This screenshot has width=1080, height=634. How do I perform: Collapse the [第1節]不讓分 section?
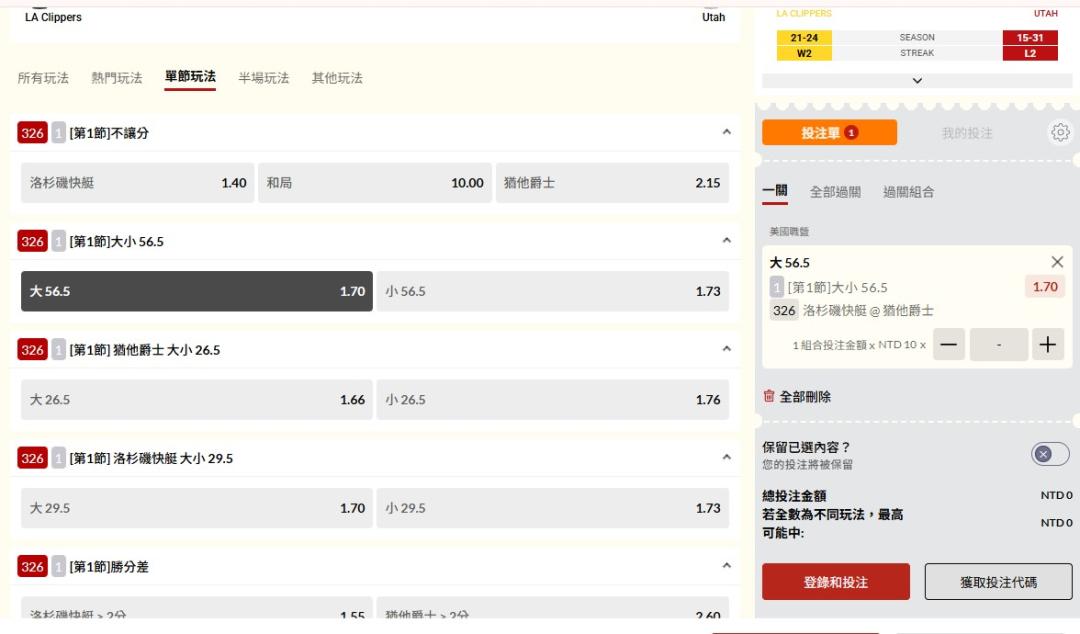(x=726, y=132)
